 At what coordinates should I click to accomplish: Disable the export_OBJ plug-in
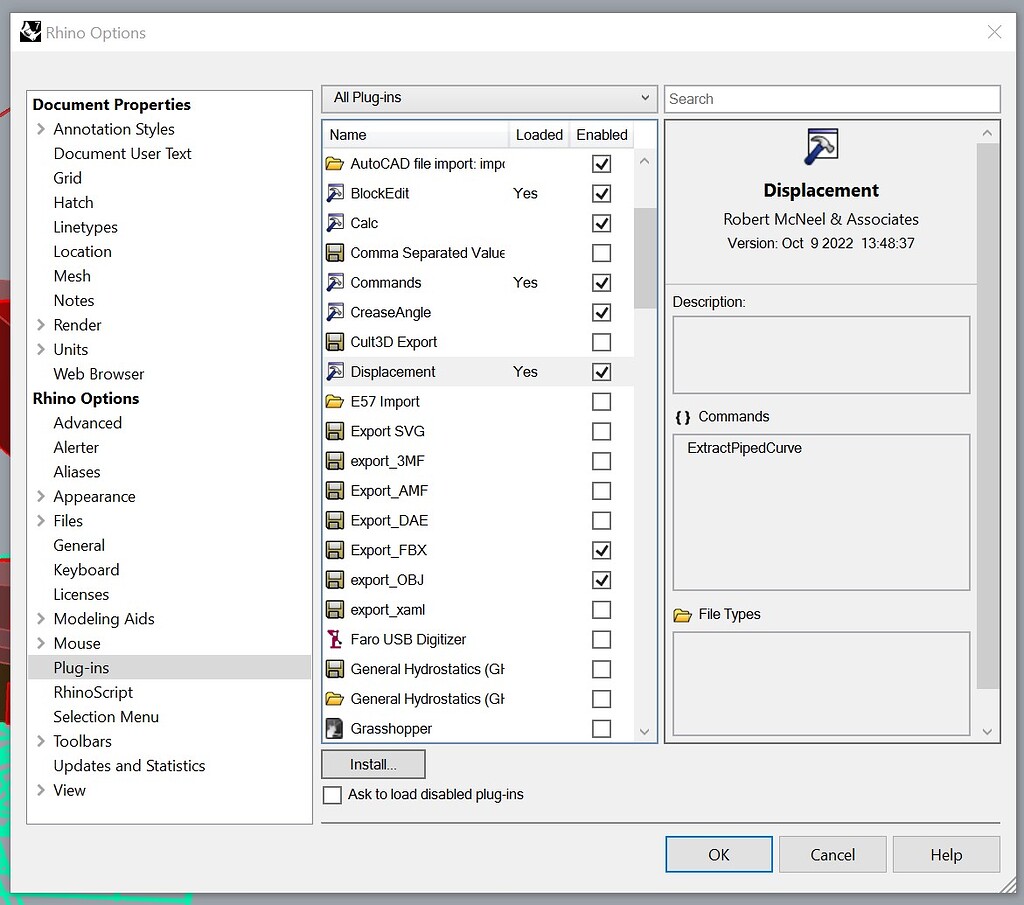601,579
